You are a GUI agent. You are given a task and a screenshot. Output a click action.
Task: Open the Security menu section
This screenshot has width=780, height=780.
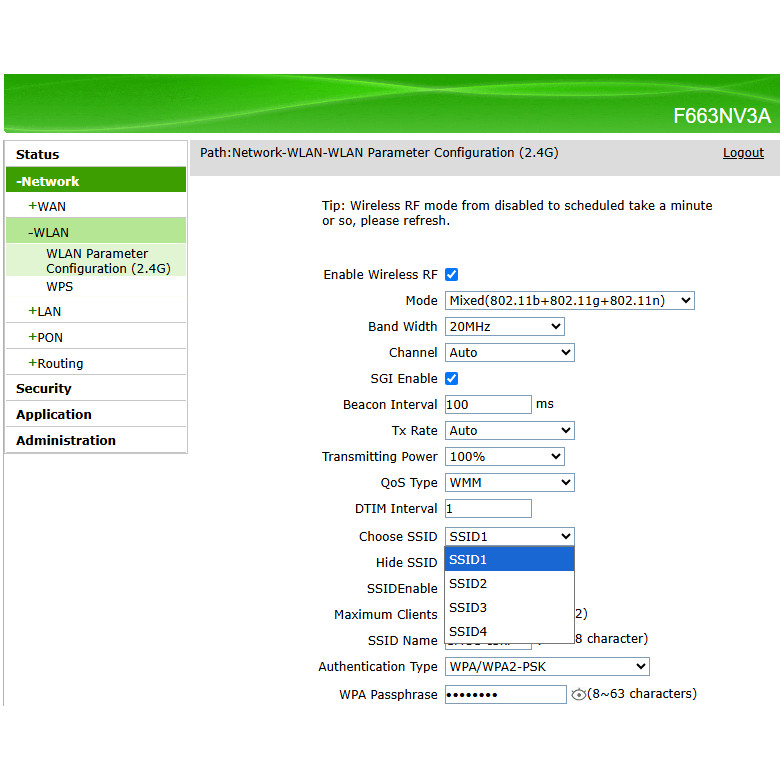click(x=44, y=389)
